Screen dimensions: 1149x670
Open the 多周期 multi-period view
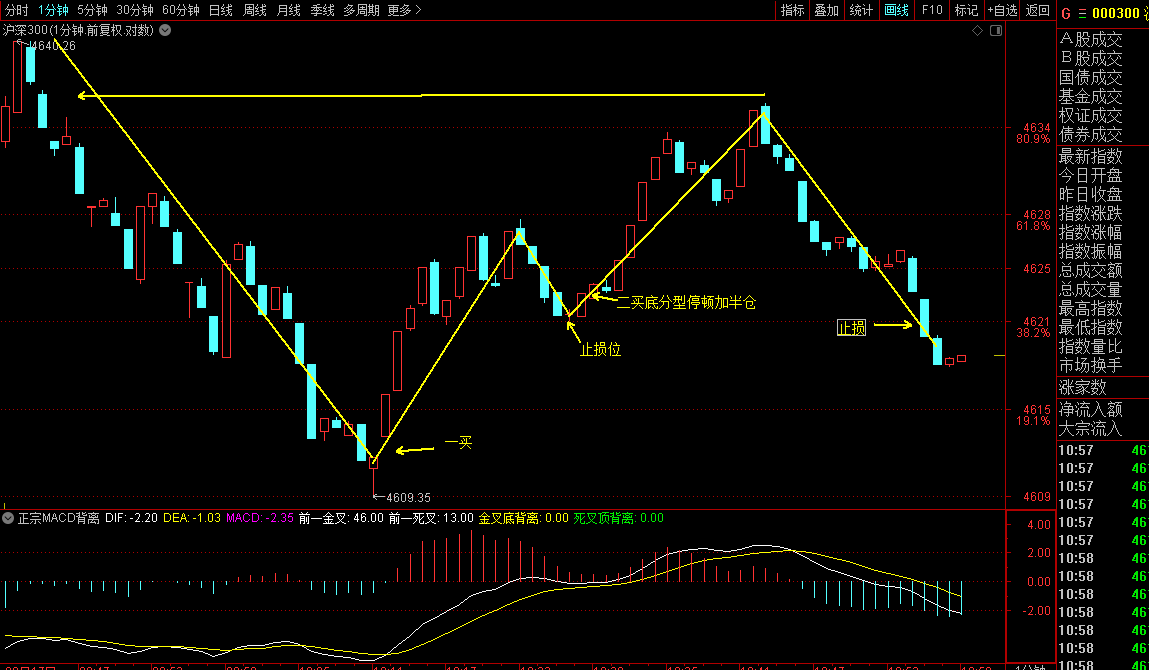click(361, 10)
